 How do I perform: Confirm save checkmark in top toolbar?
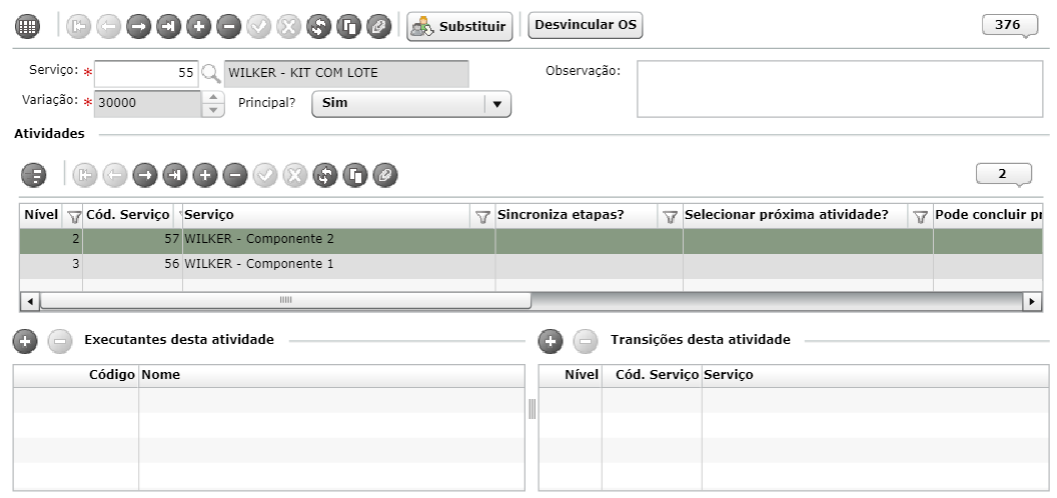pyautogui.click(x=259, y=27)
